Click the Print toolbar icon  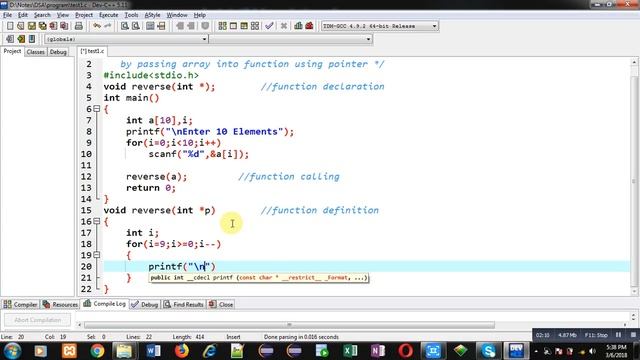tap(79, 26)
